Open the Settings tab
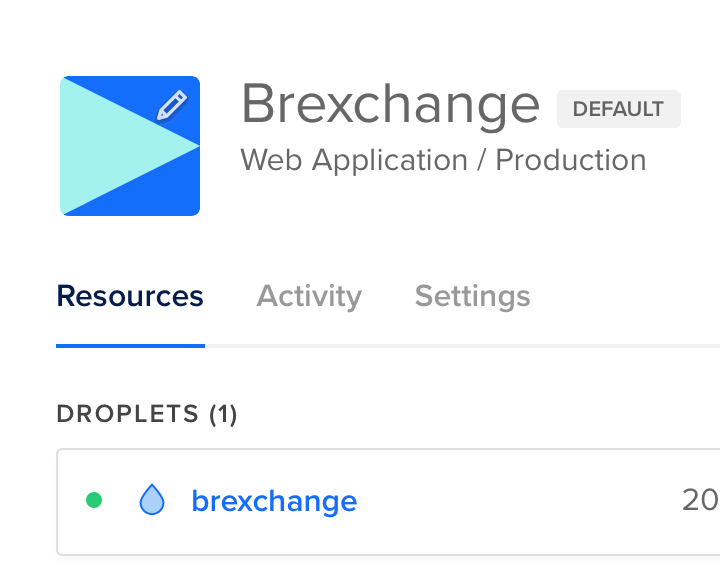This screenshot has height=586, width=720. coord(472,296)
